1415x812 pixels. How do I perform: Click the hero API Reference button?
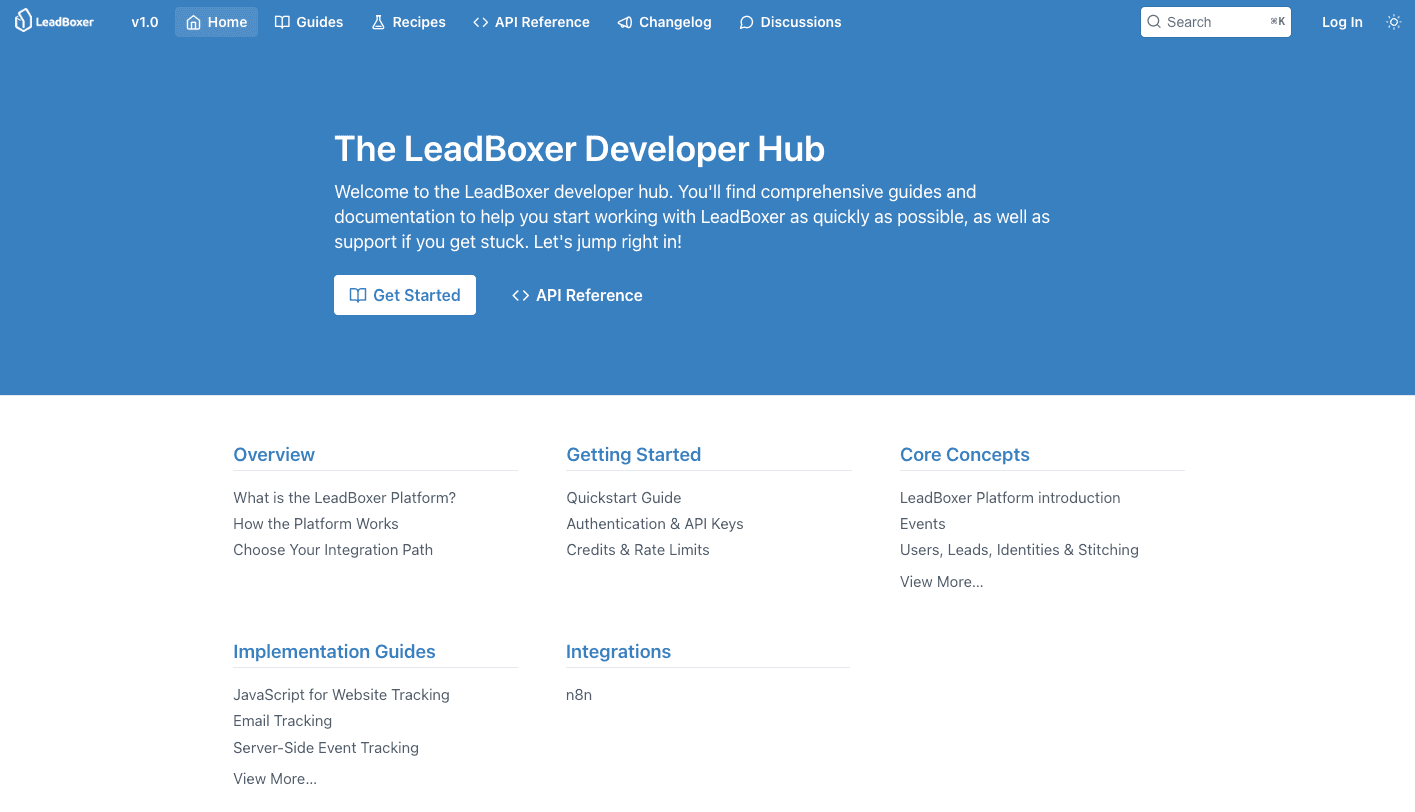pyautogui.click(x=577, y=295)
